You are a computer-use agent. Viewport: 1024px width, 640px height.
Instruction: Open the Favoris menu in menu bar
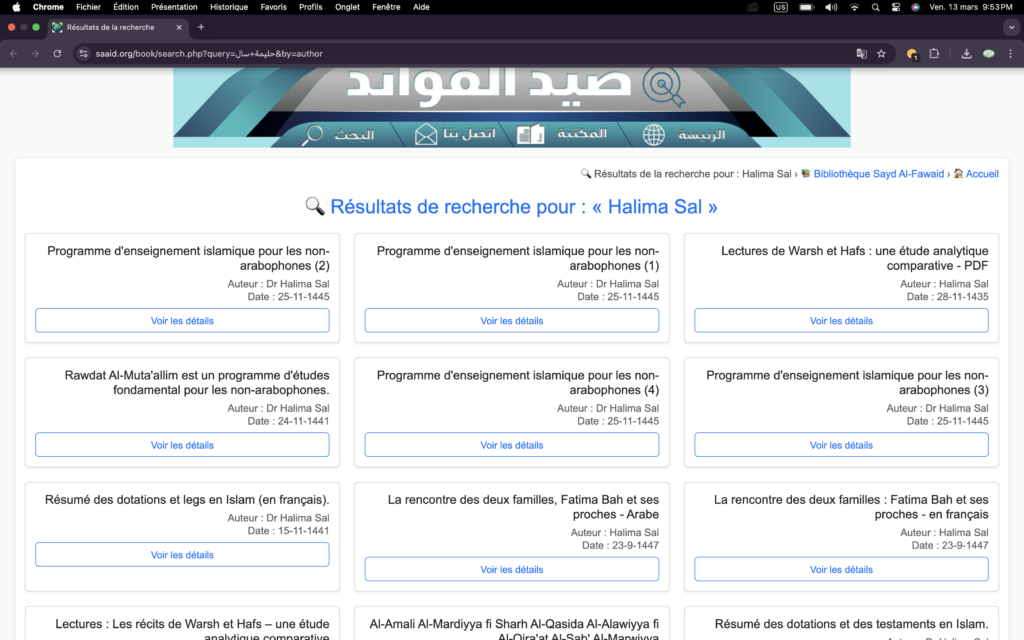click(x=273, y=7)
